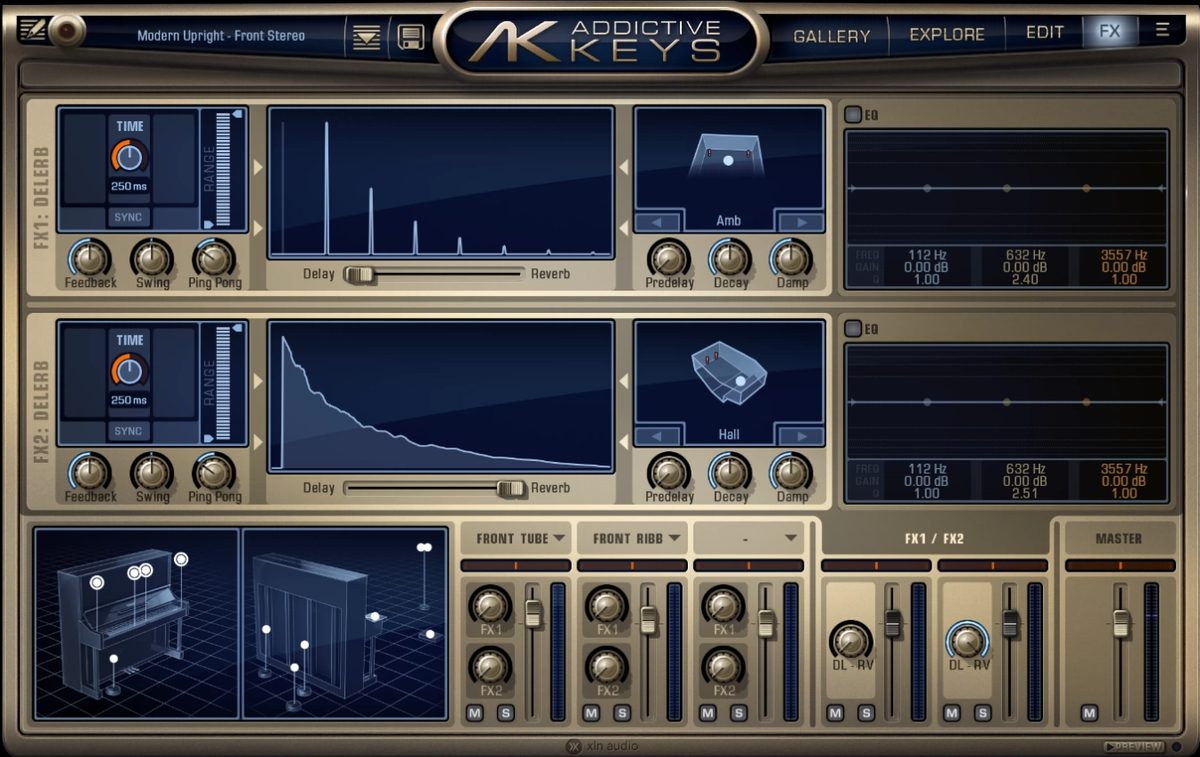This screenshot has width=1200, height=757.
Task: Click the FX1 Swing knob
Action: tap(152, 258)
